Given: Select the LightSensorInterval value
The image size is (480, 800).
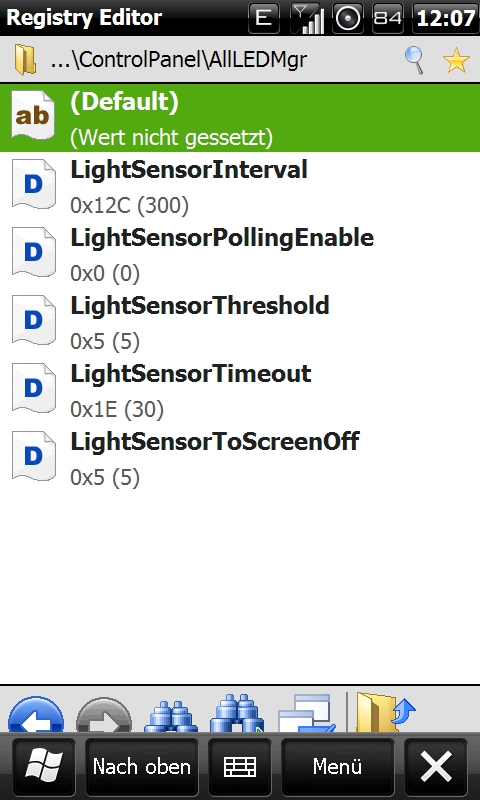Looking at the screenshot, I should click(240, 186).
